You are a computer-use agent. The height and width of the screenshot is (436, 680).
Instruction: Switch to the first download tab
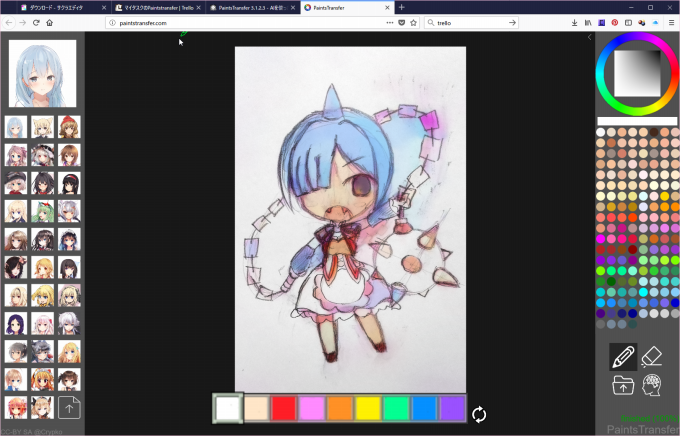pyautogui.click(x=64, y=7)
